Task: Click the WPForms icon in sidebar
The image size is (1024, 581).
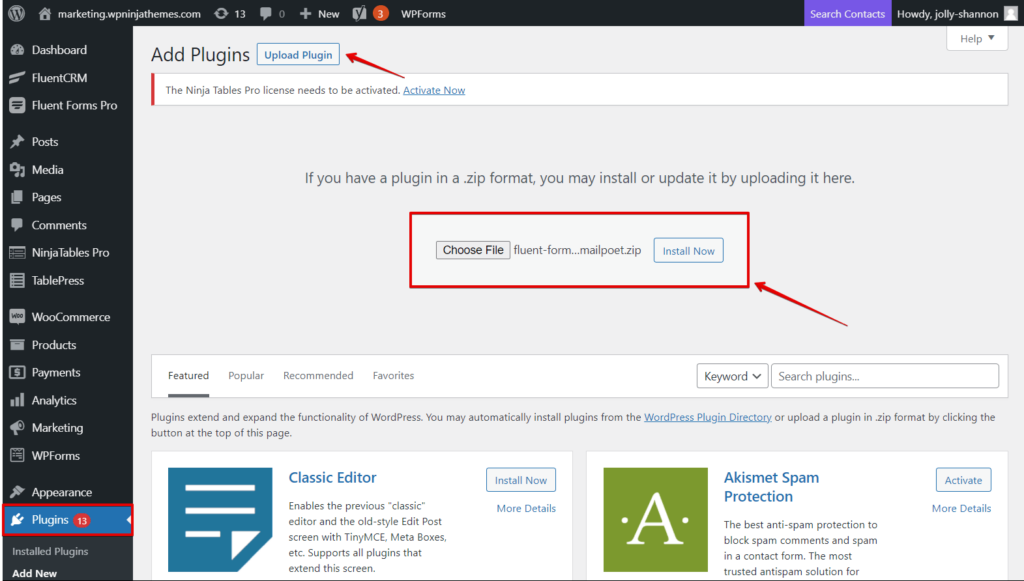Action: coord(18,456)
